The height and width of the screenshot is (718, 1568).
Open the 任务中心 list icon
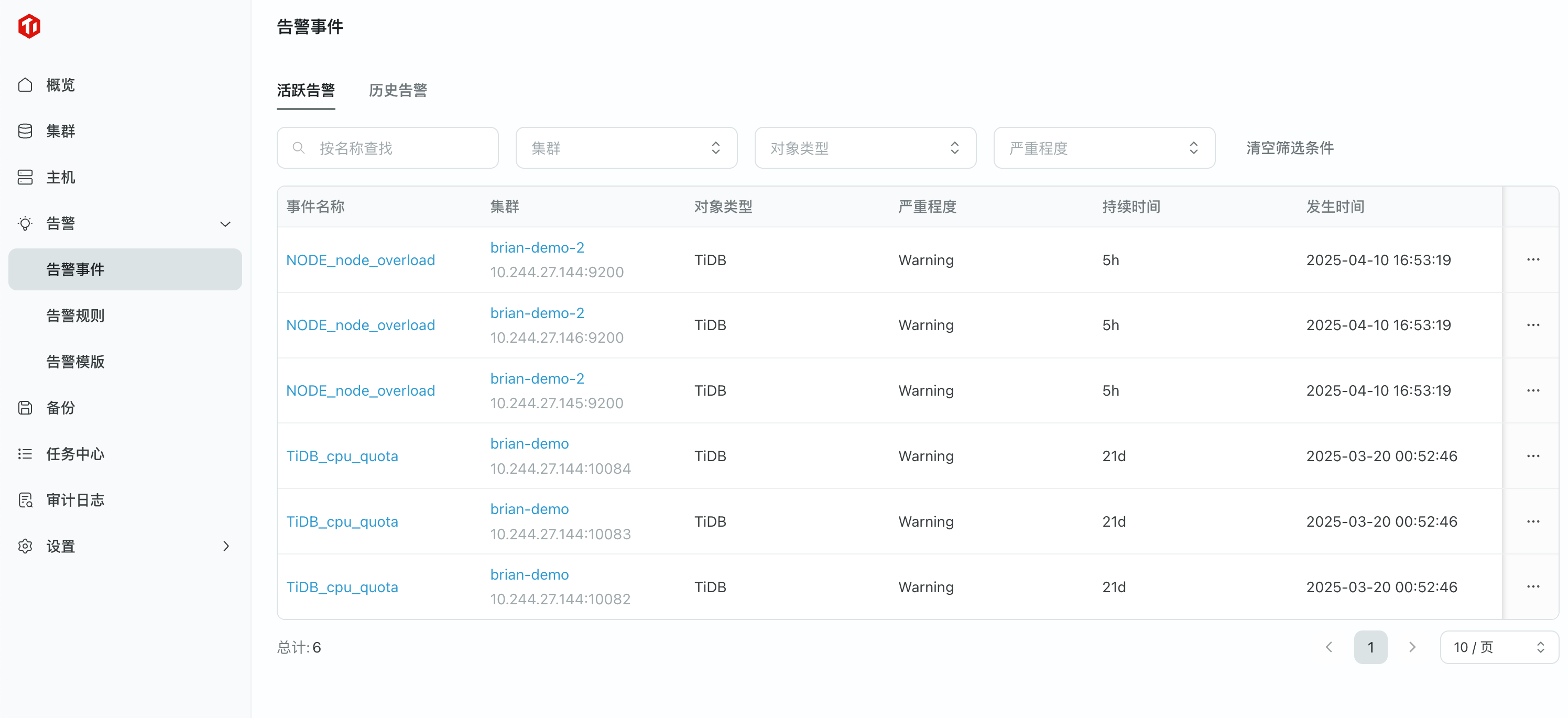pyautogui.click(x=25, y=454)
